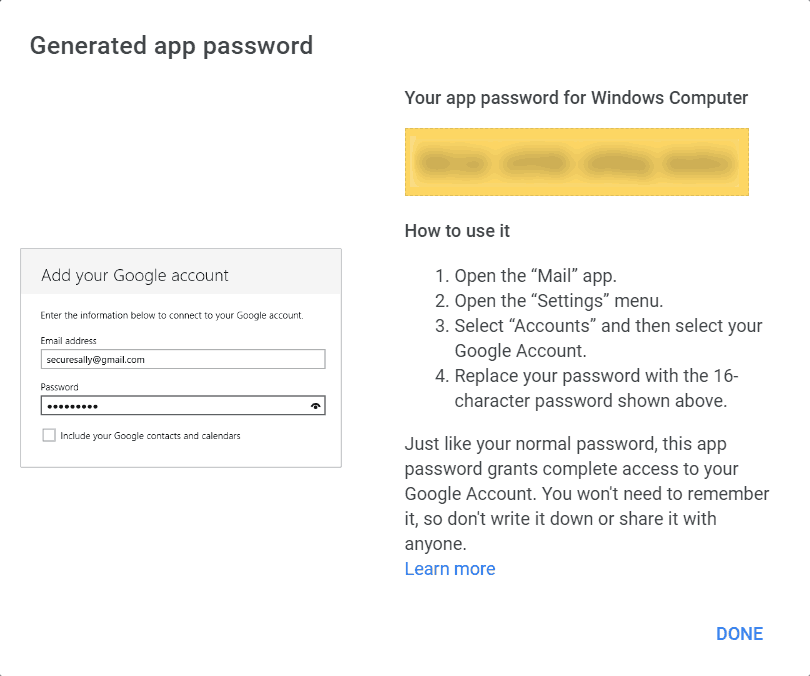Screen dimensions: 810x676
Task: Click the warning paragraph about complete access
Action: [585, 494]
